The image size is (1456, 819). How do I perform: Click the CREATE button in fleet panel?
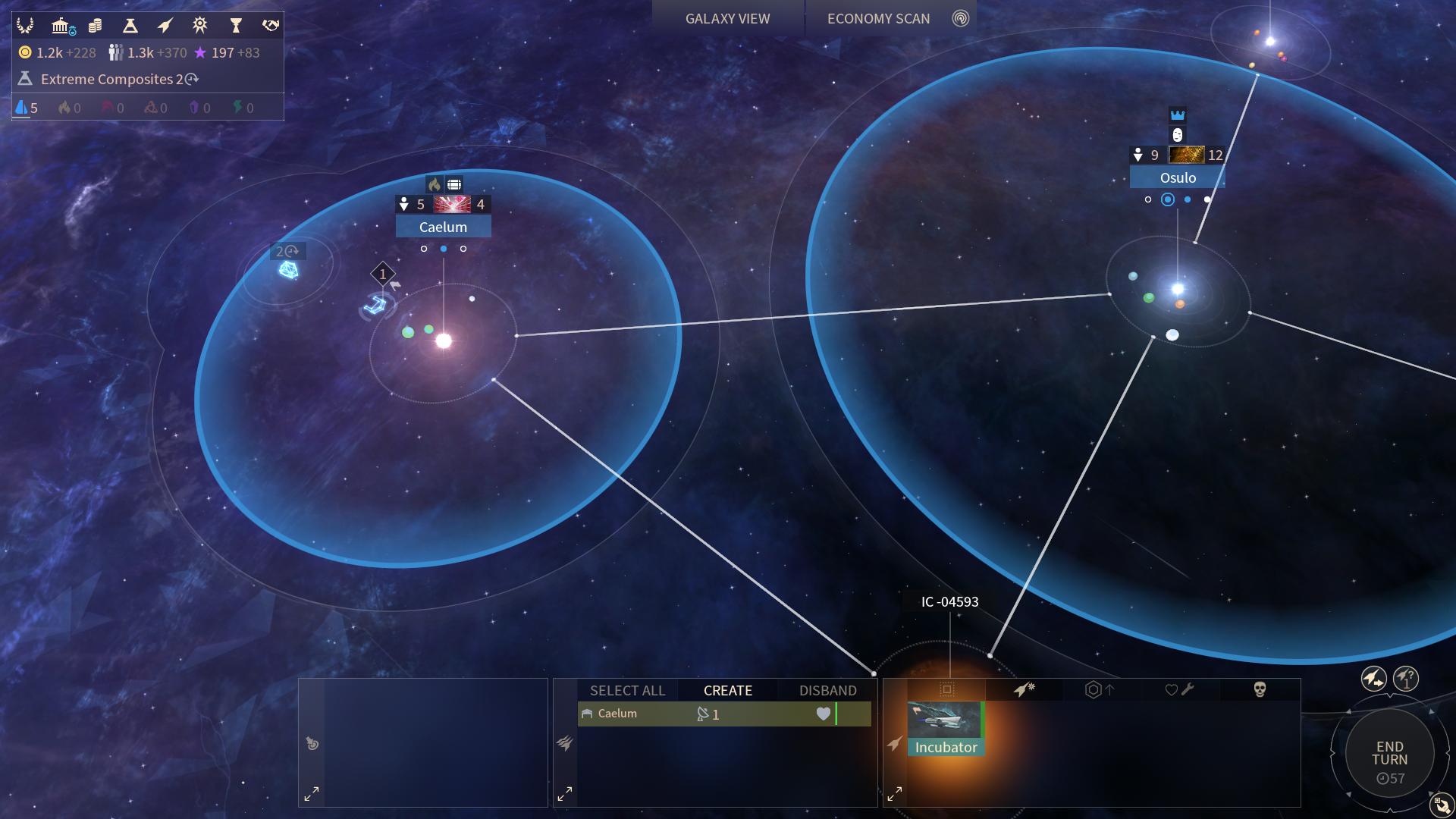click(727, 690)
